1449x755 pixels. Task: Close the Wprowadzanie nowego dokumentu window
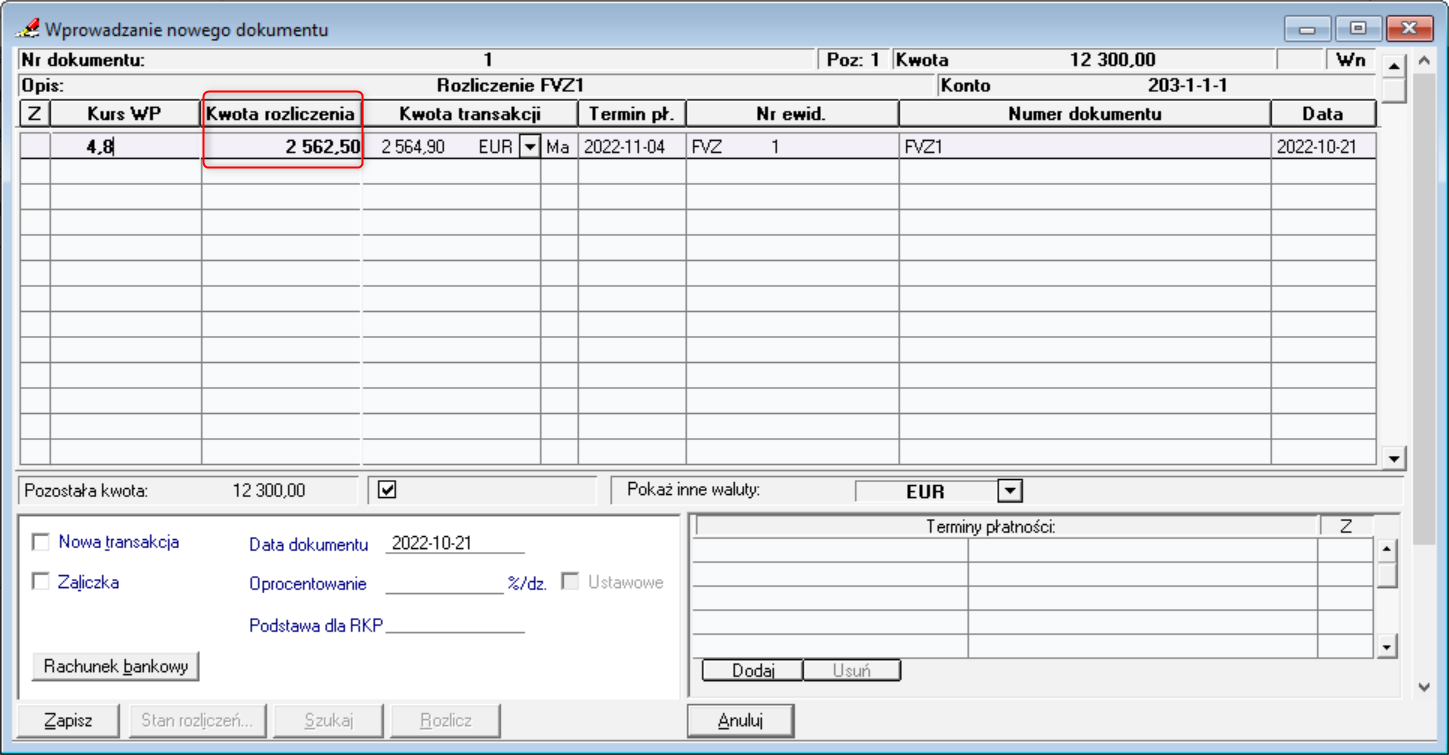pyautogui.click(x=1411, y=29)
